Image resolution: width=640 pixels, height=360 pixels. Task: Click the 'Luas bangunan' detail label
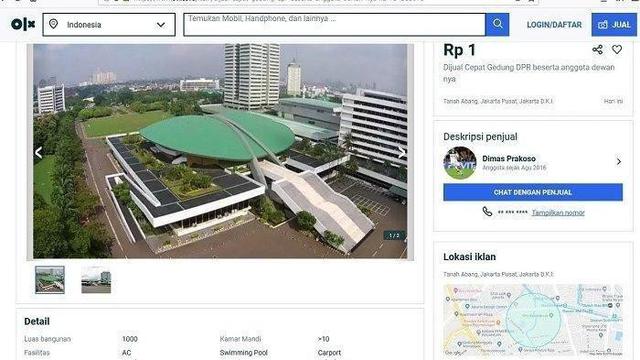coord(47,339)
